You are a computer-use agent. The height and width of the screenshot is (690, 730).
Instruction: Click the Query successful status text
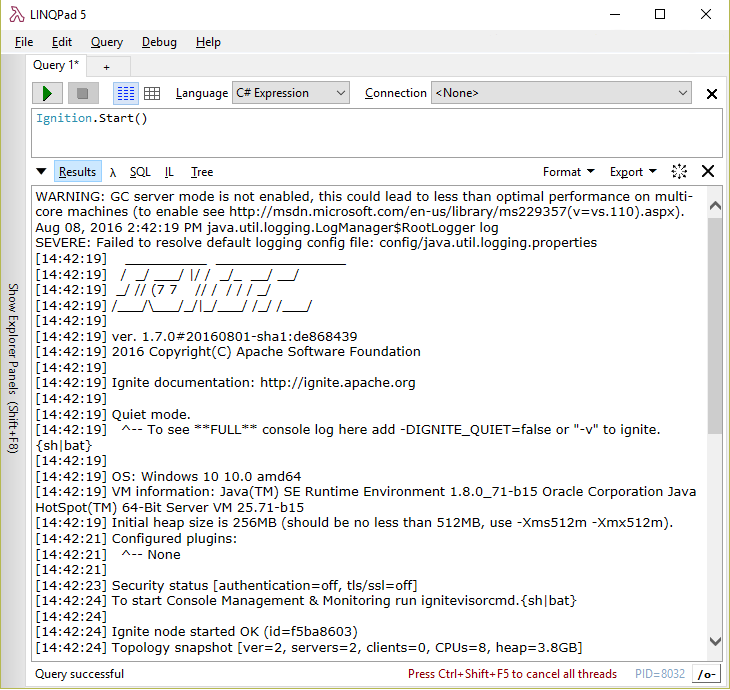(80, 674)
